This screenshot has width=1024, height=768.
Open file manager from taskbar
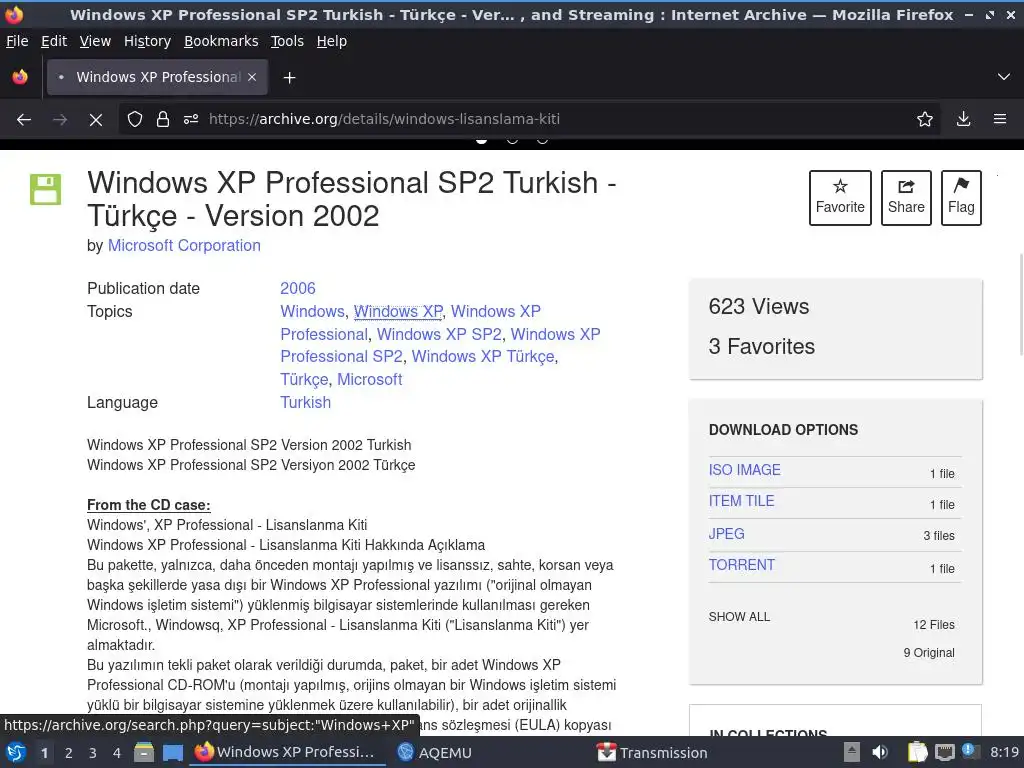144,752
